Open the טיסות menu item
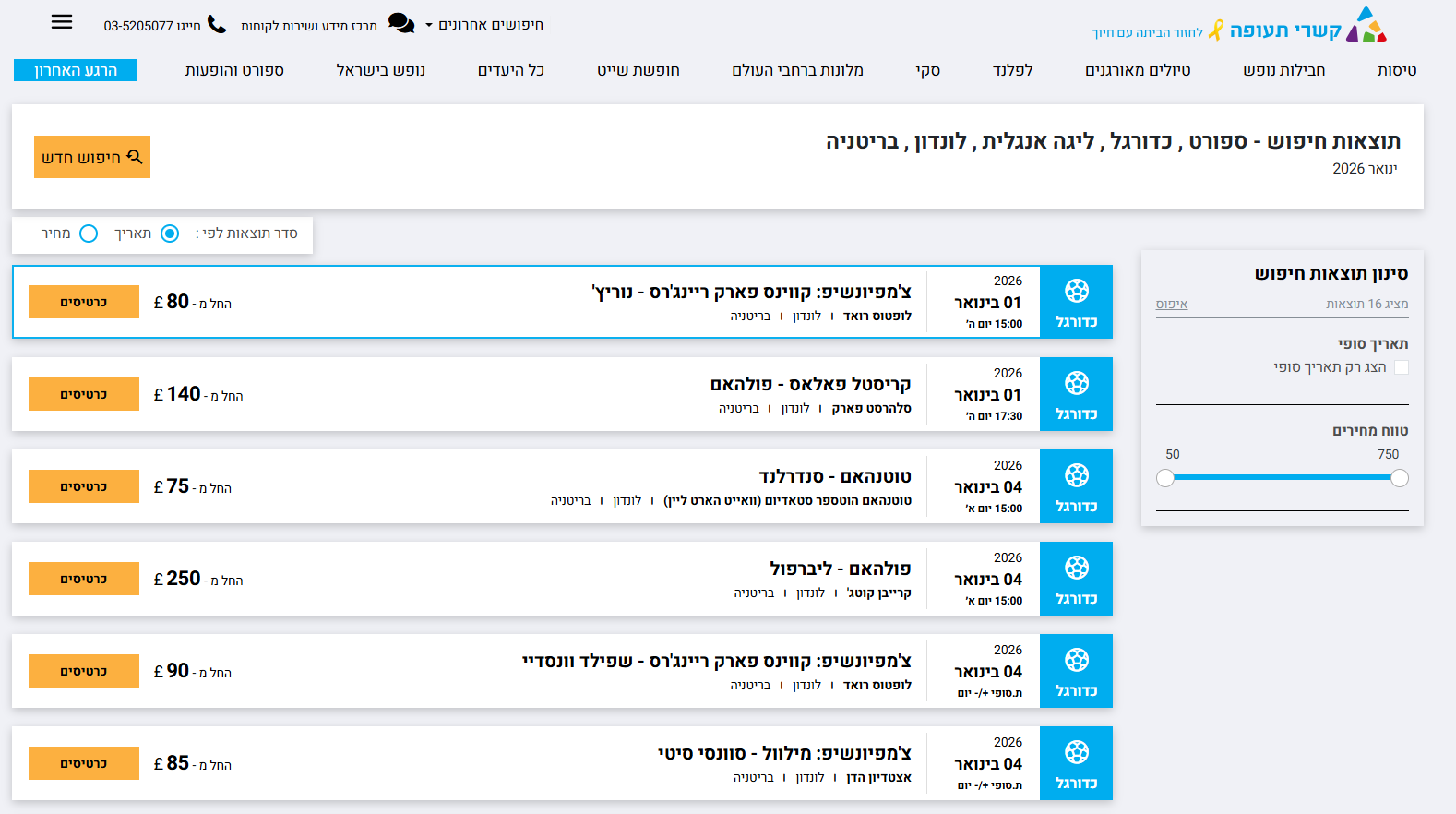This screenshot has width=1456, height=814. 1396,70
